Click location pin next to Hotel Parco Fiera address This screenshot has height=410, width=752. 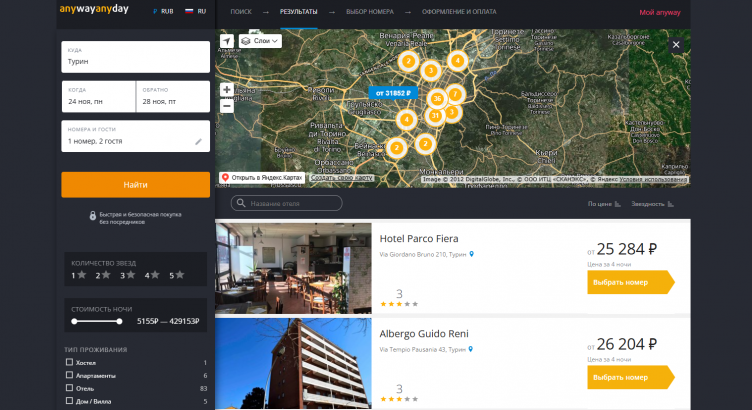pyautogui.click(x=472, y=254)
